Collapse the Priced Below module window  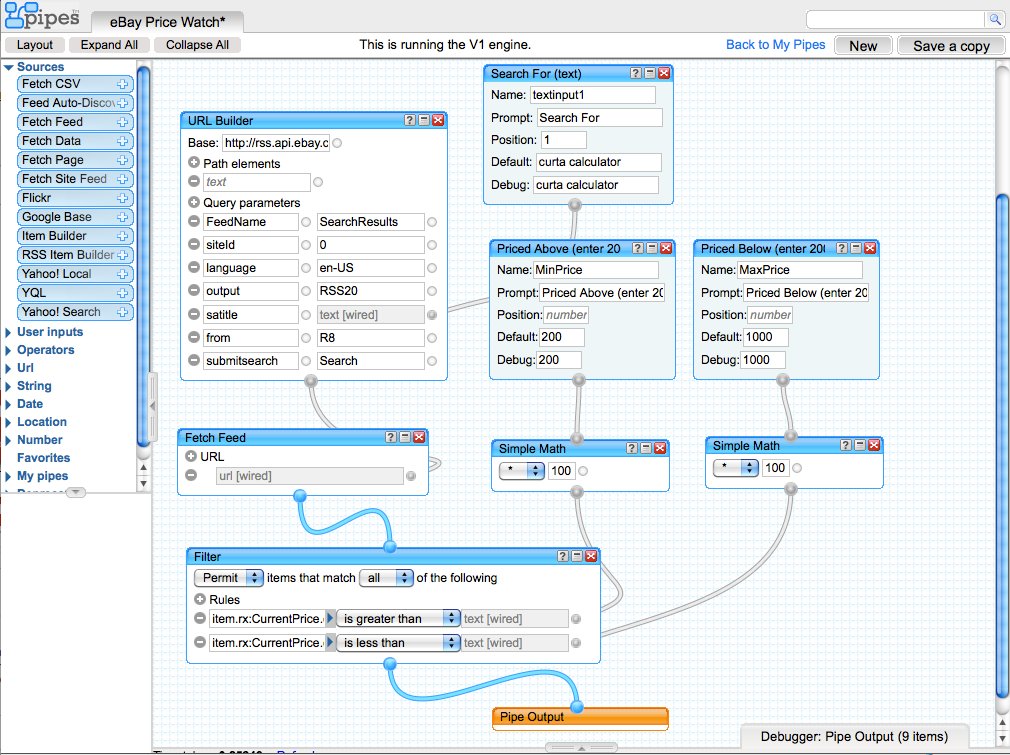pyautogui.click(x=856, y=248)
